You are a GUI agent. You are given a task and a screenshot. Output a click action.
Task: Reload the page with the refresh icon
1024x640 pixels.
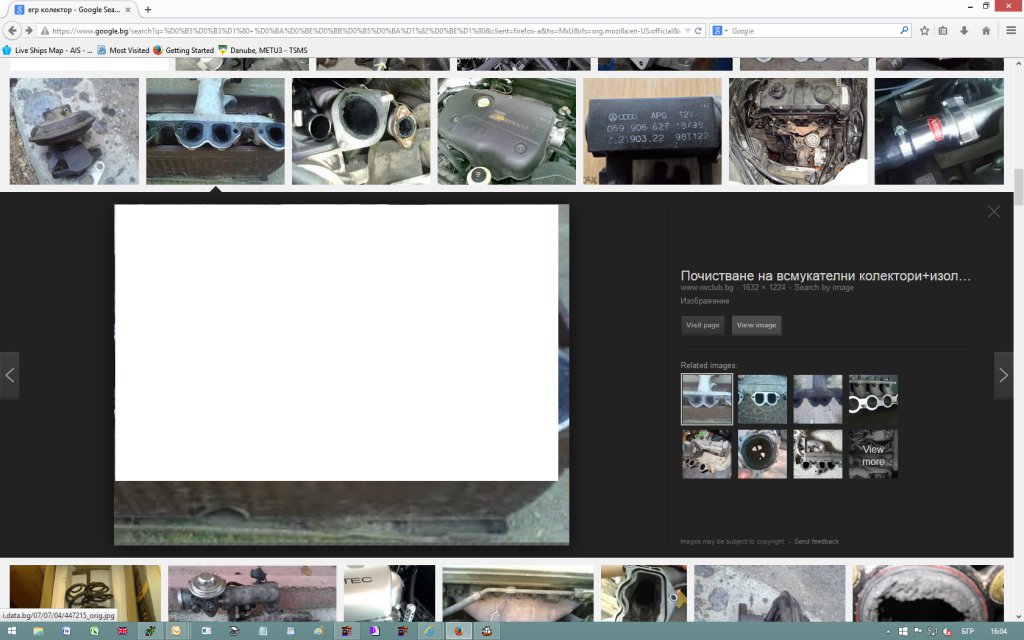[x=698, y=31]
